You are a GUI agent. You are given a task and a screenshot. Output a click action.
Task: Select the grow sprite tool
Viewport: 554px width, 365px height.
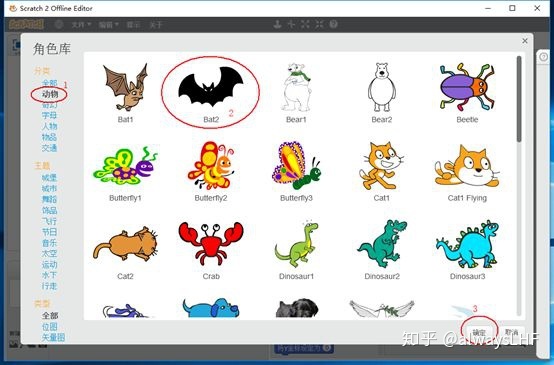[305, 24]
